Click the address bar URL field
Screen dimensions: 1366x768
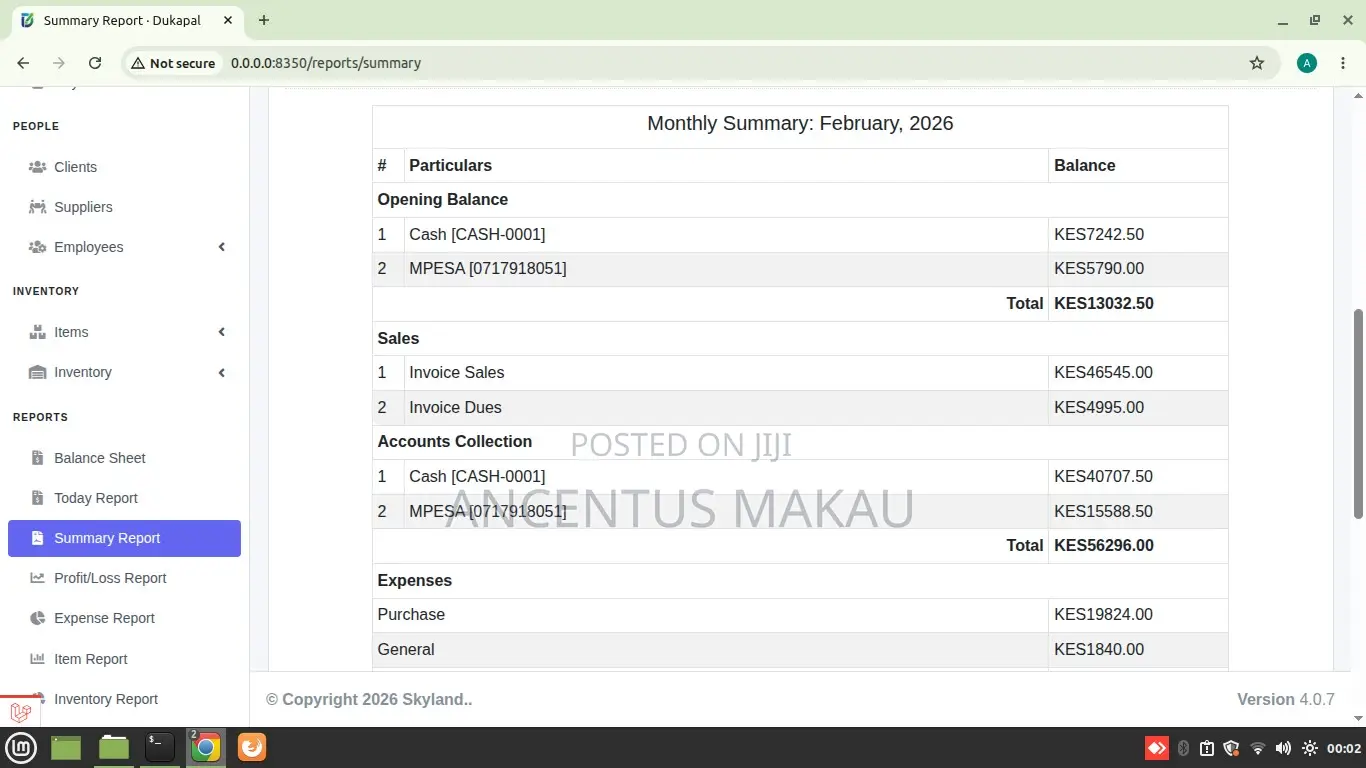tap(700, 63)
